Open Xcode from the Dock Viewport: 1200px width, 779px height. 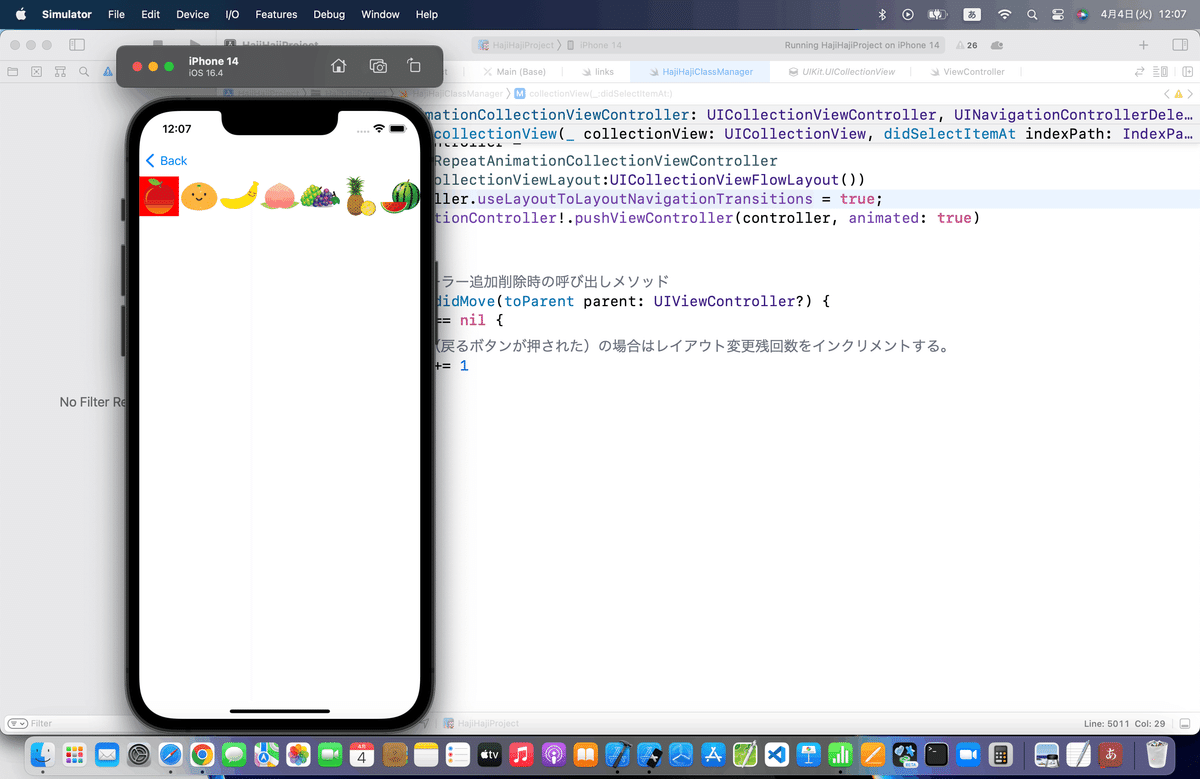617,753
